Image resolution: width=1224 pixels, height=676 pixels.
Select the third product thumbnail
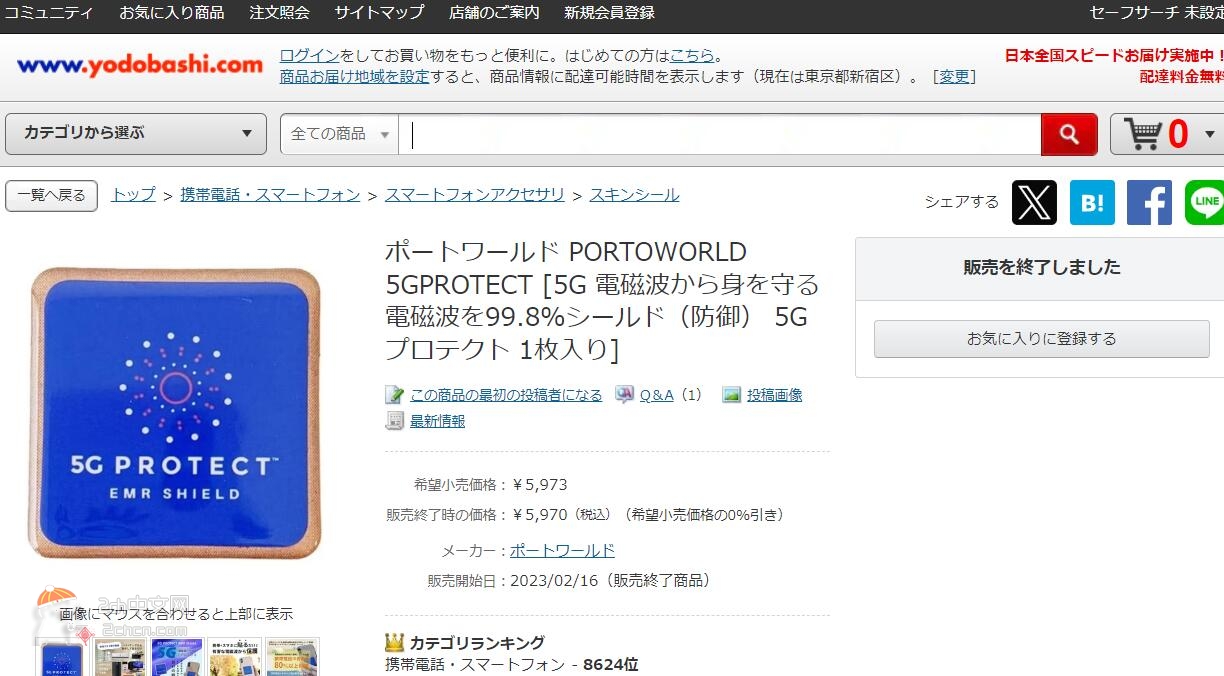177,657
